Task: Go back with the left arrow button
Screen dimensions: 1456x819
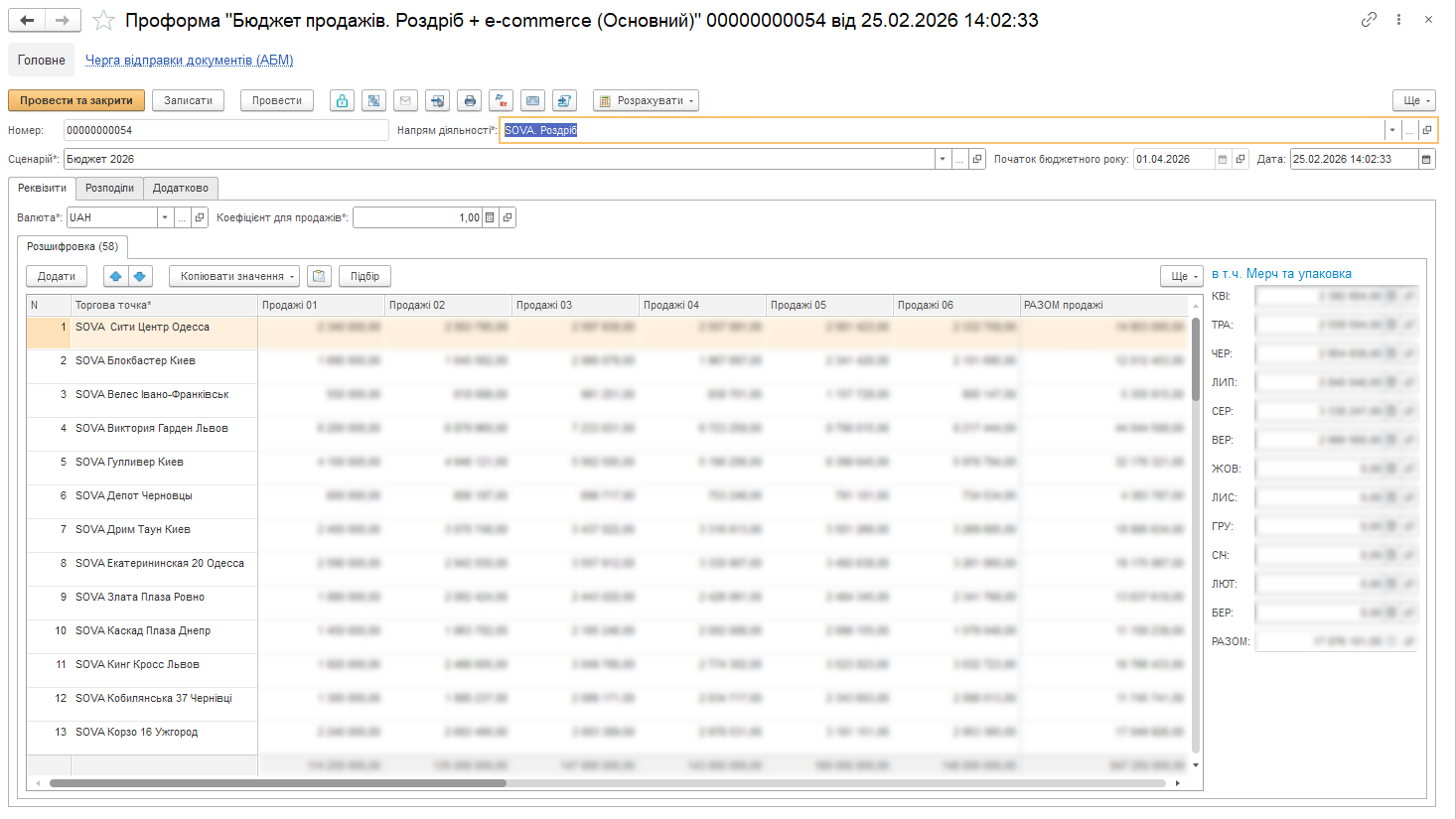Action: [27, 20]
